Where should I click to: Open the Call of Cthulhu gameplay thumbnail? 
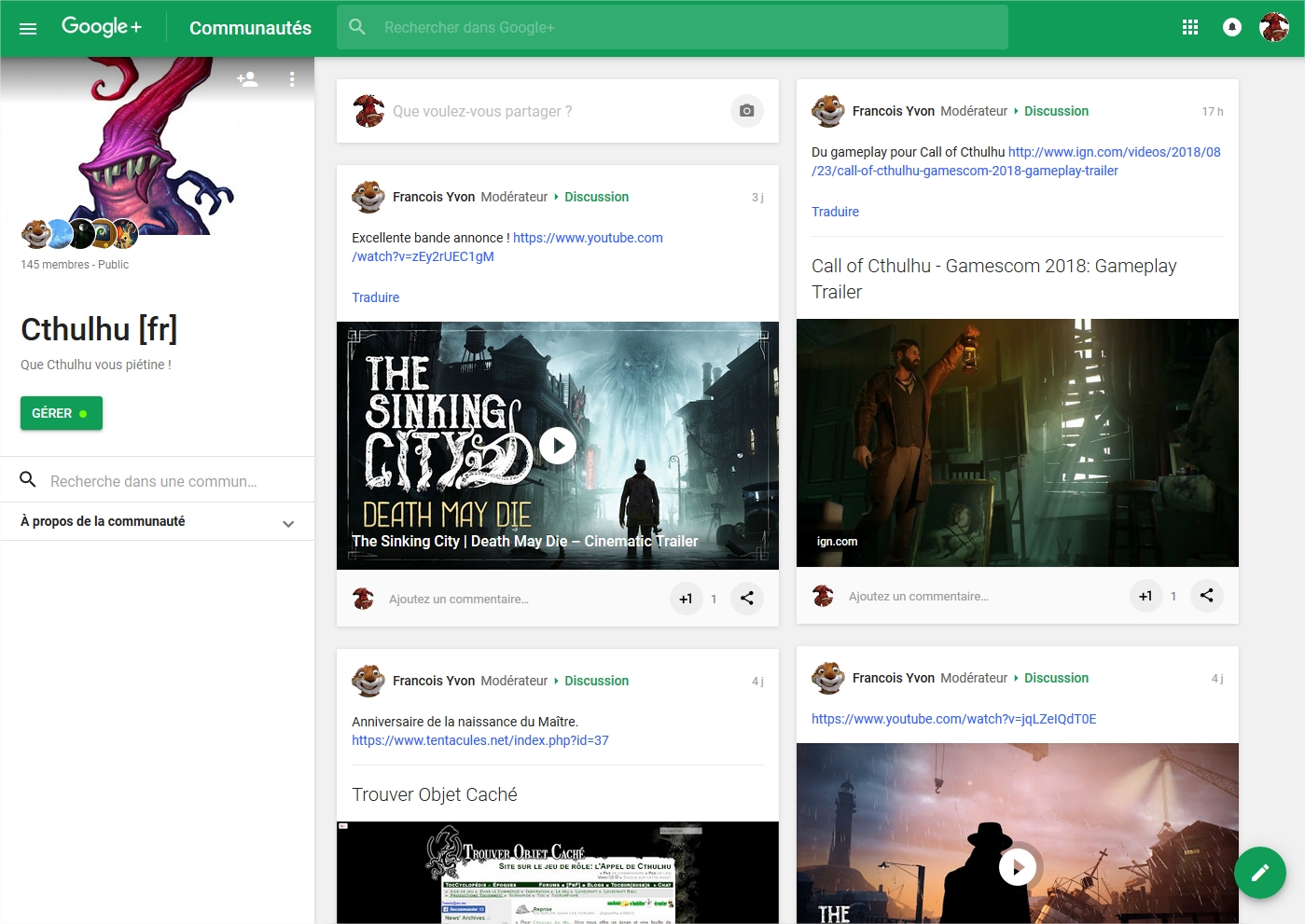click(1018, 443)
